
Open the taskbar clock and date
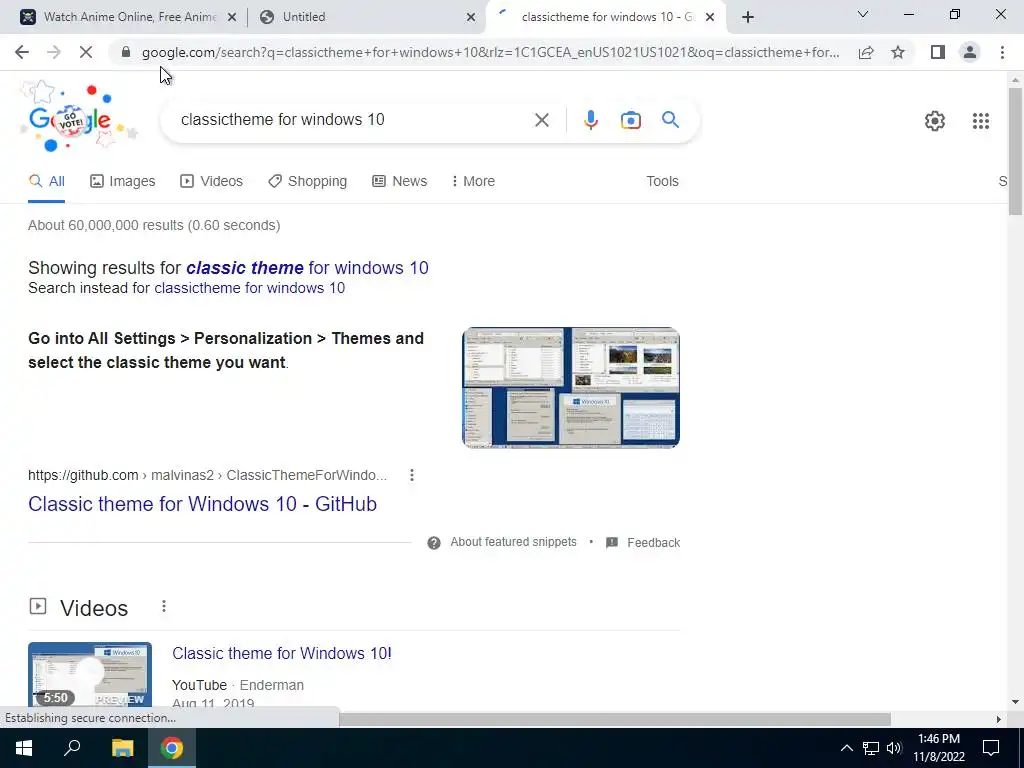(x=939, y=748)
